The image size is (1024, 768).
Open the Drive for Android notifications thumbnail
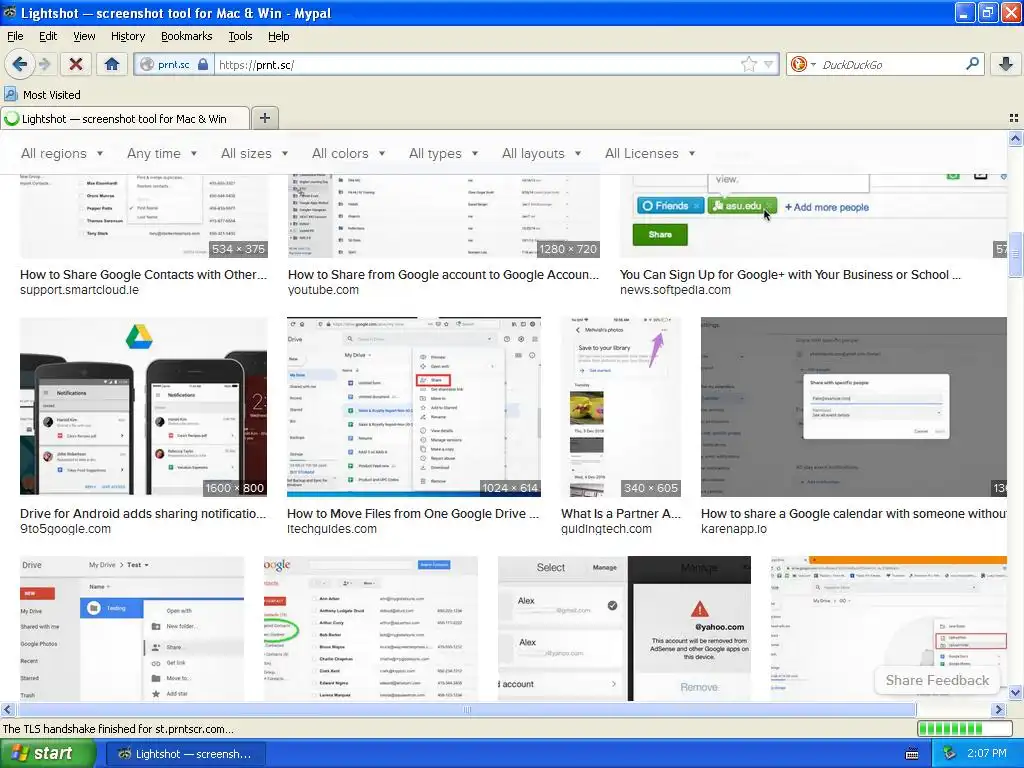[x=144, y=406]
